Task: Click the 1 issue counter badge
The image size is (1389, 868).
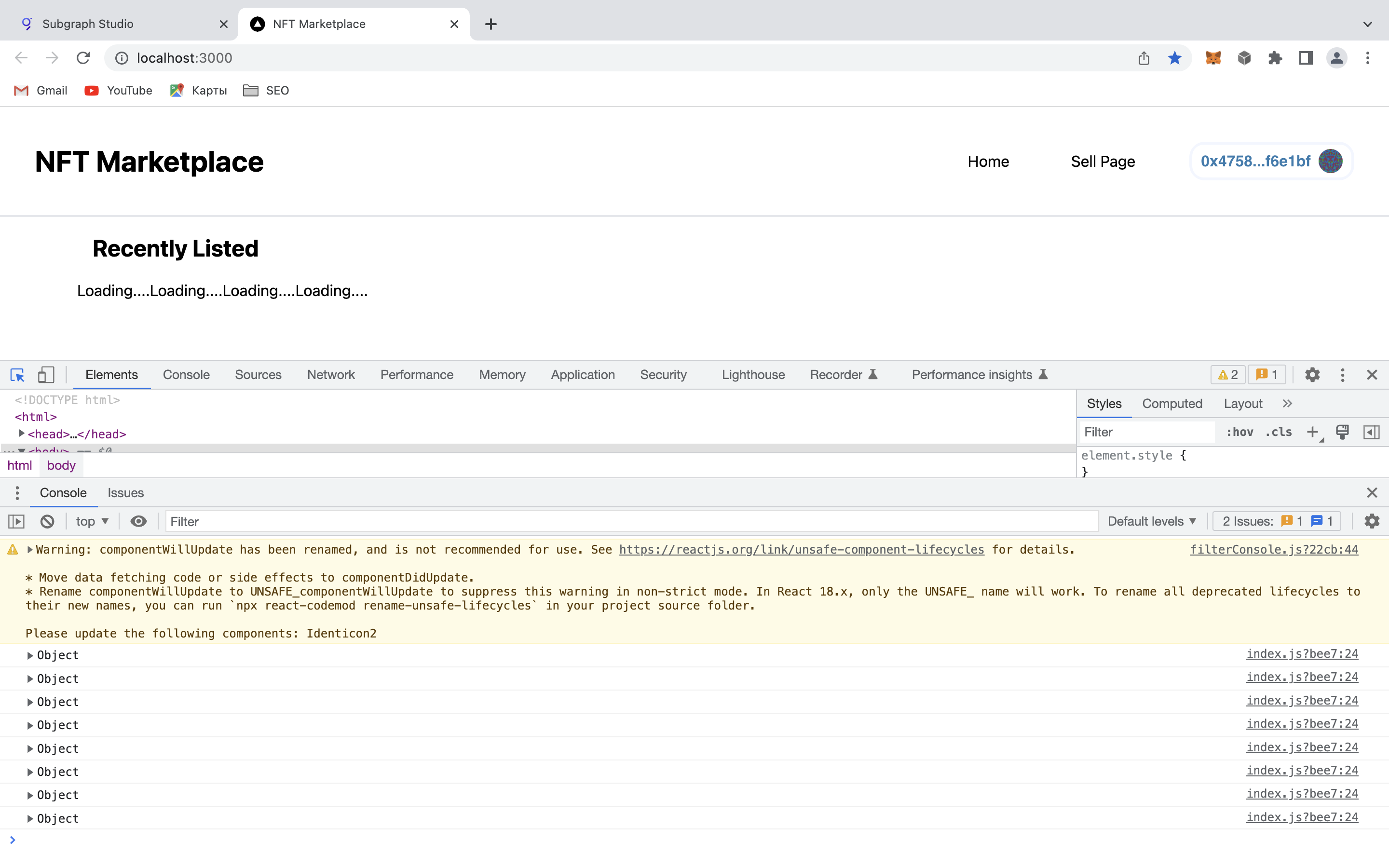Action: (1267, 375)
